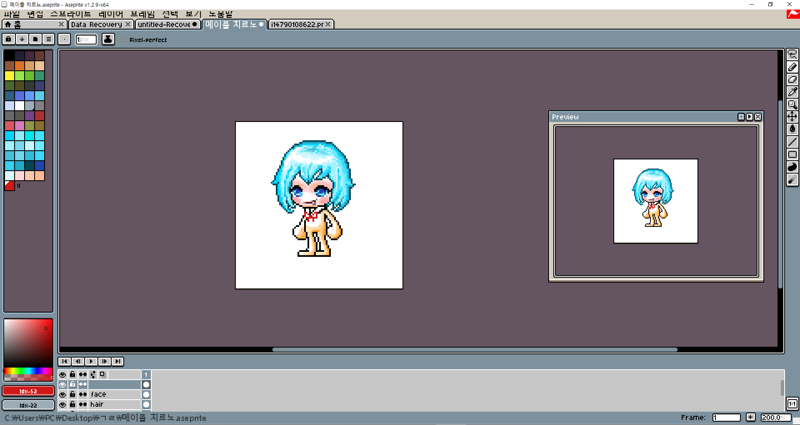
Task: Click the palette sort arrow button
Action: (x=22, y=39)
